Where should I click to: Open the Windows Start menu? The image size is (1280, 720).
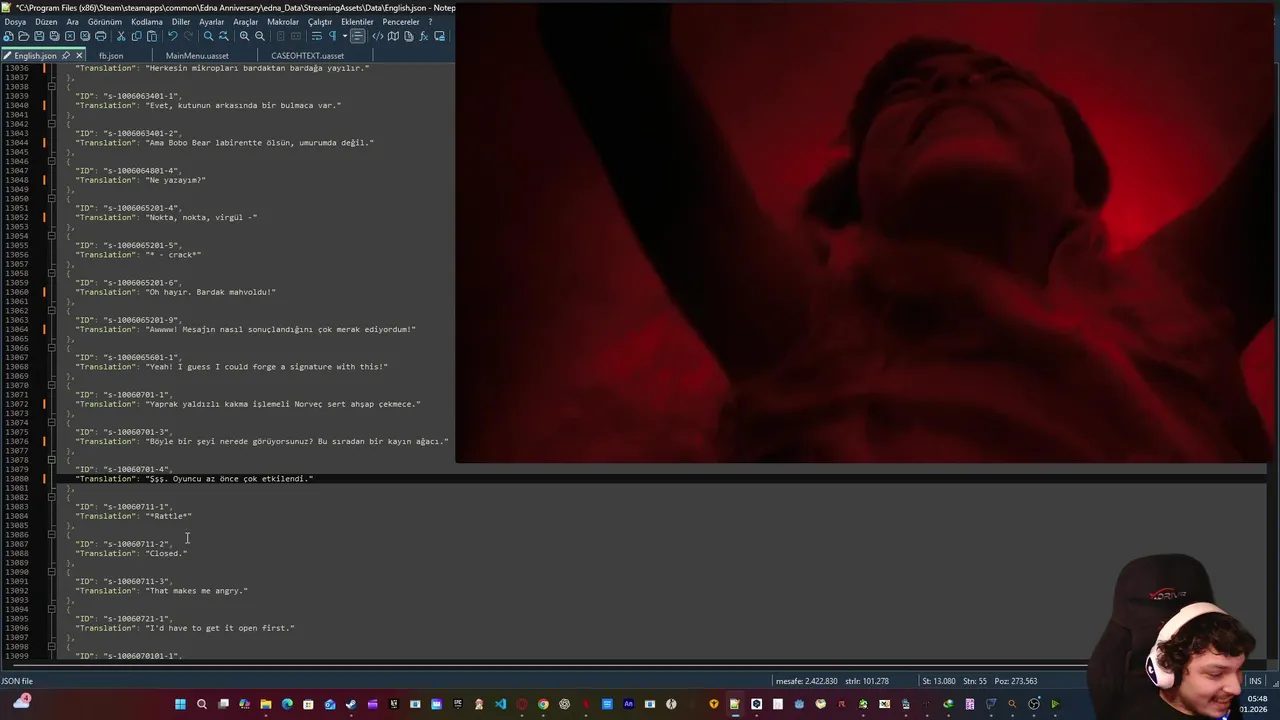[x=180, y=704]
